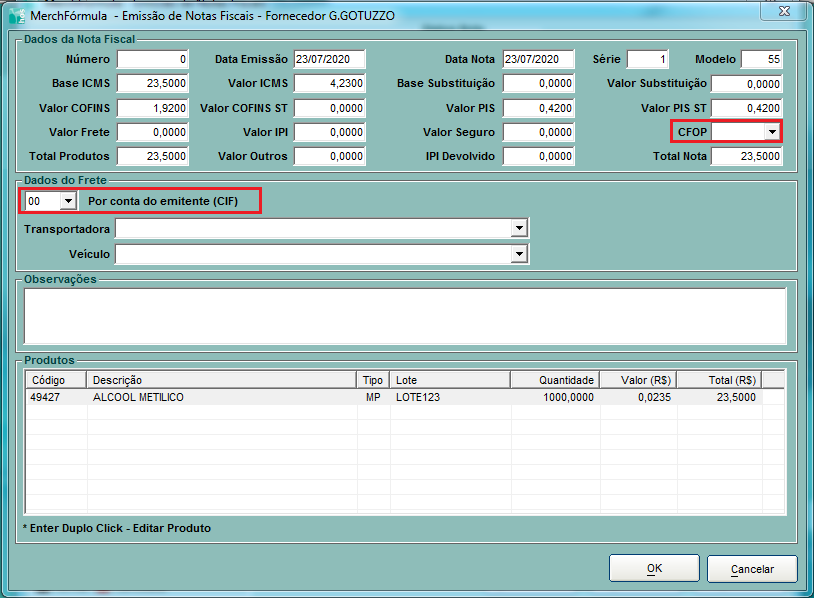This screenshot has height=598, width=814.
Task: Click the Descrição column header
Action: click(x=221, y=380)
